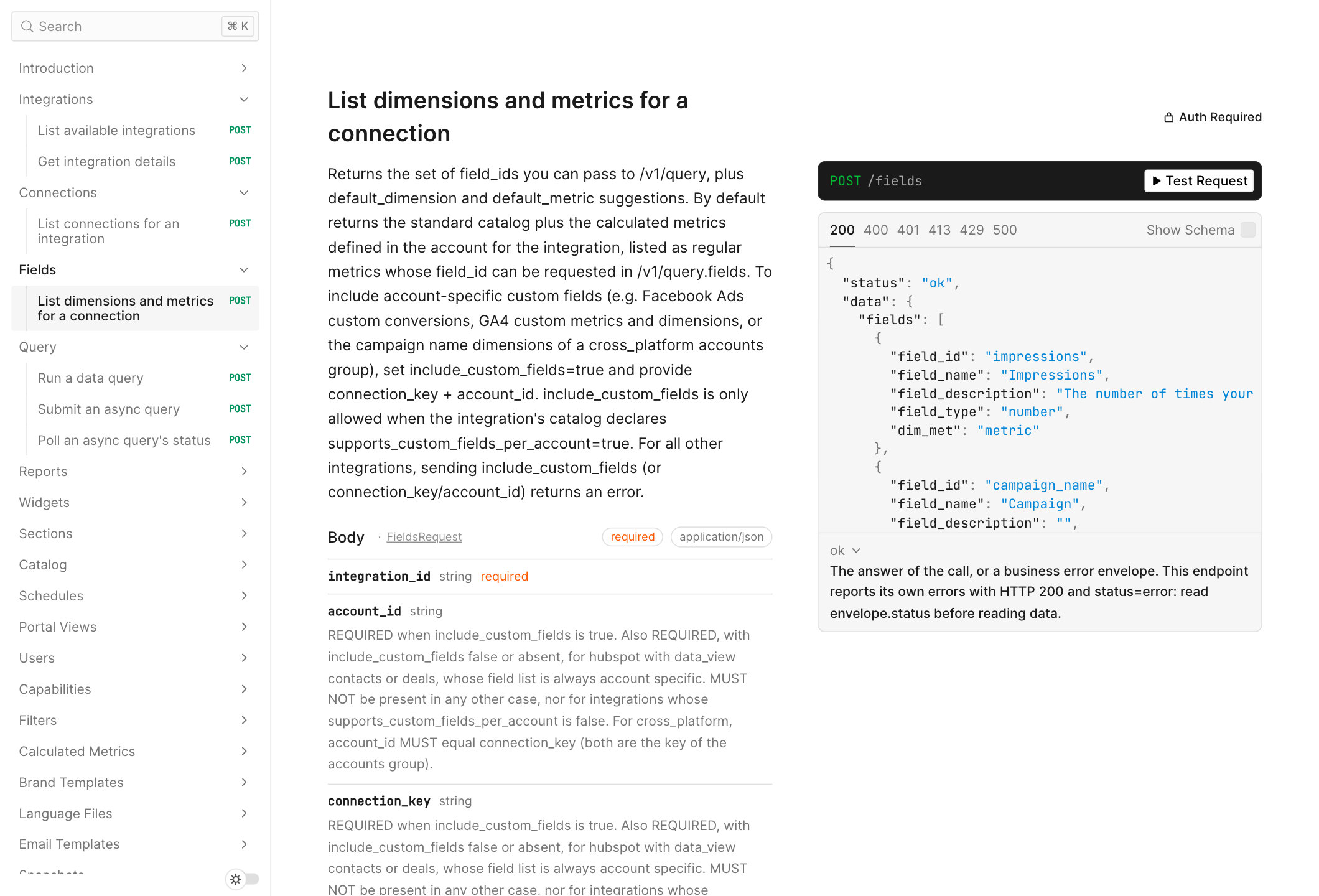Click the play icon in Test Request

pyautogui.click(x=1156, y=181)
